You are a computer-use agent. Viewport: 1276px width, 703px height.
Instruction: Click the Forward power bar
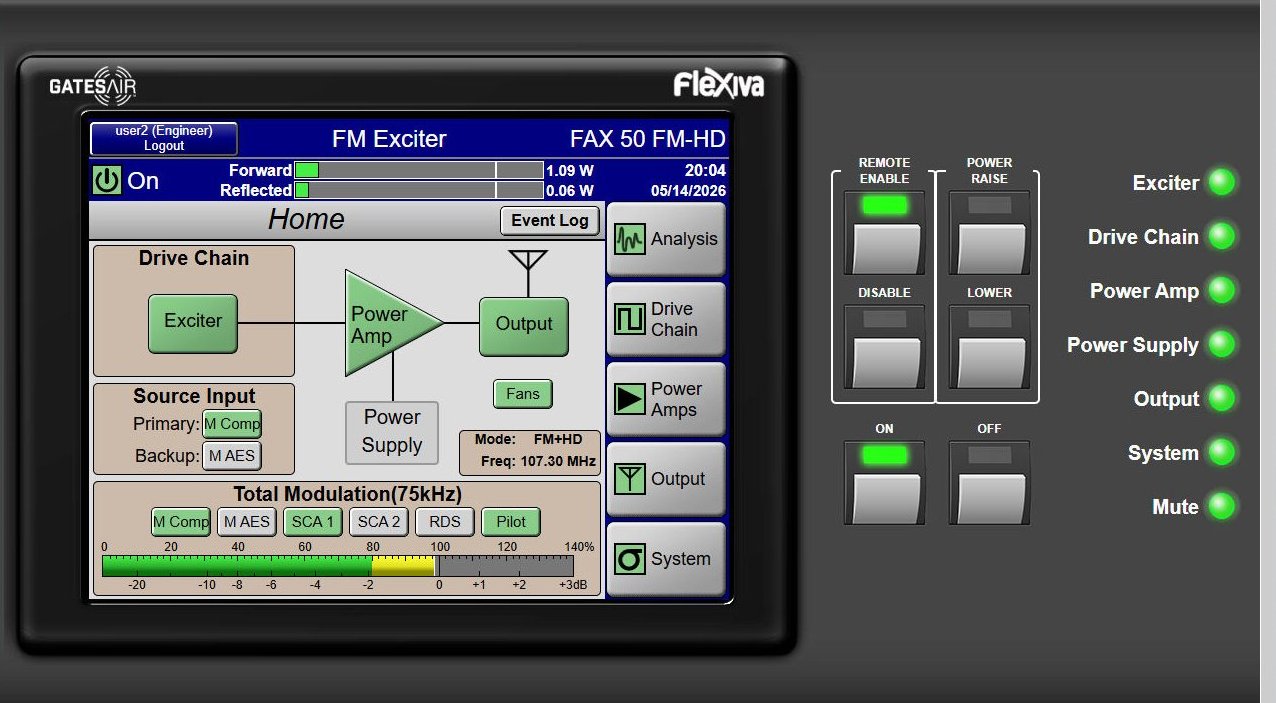[x=419, y=170]
